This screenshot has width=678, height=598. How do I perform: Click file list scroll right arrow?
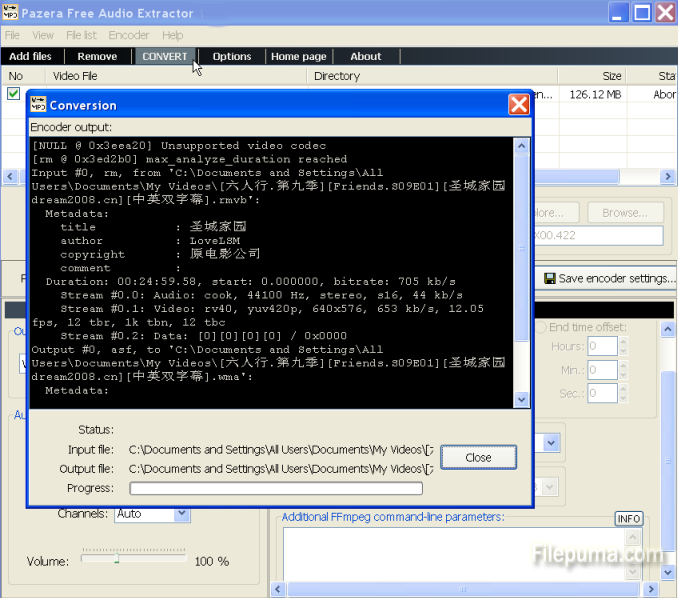click(x=668, y=176)
